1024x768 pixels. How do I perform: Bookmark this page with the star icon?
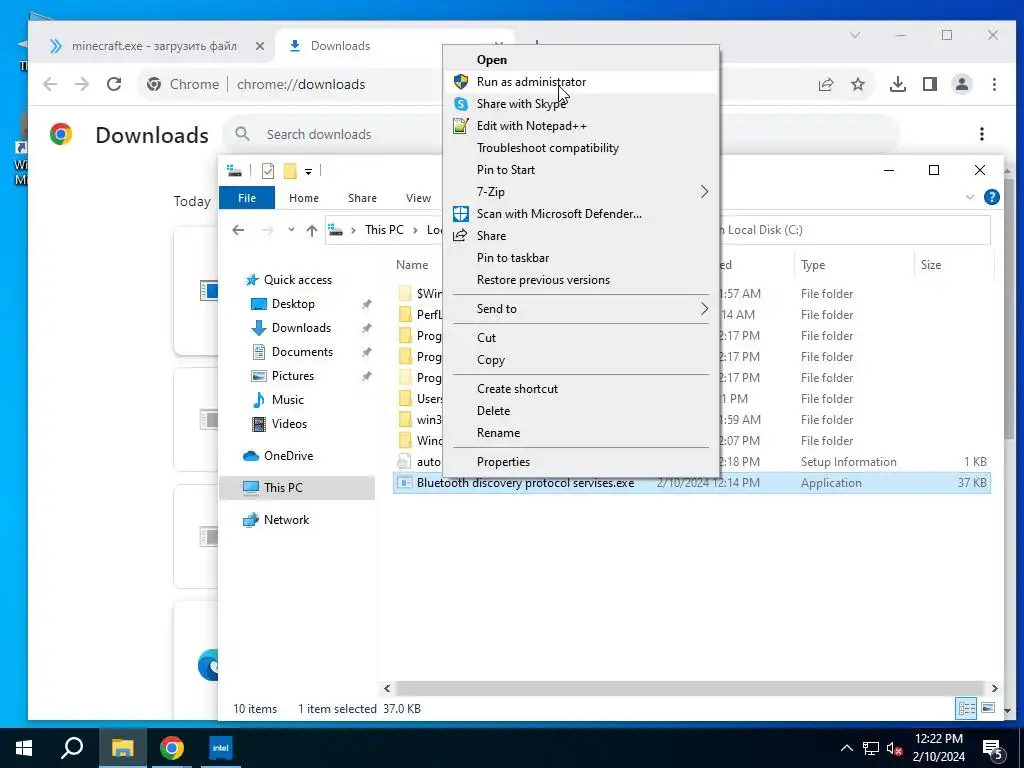[x=857, y=84]
